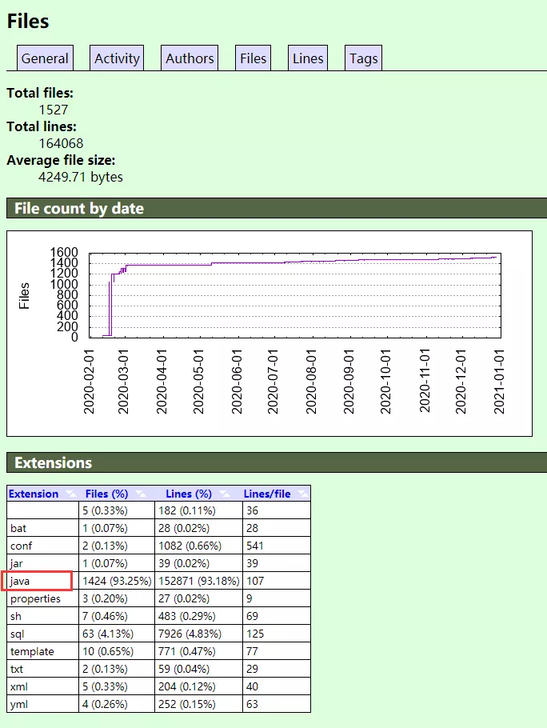
Task: Open the Lines tab
Action: pyautogui.click(x=308, y=58)
